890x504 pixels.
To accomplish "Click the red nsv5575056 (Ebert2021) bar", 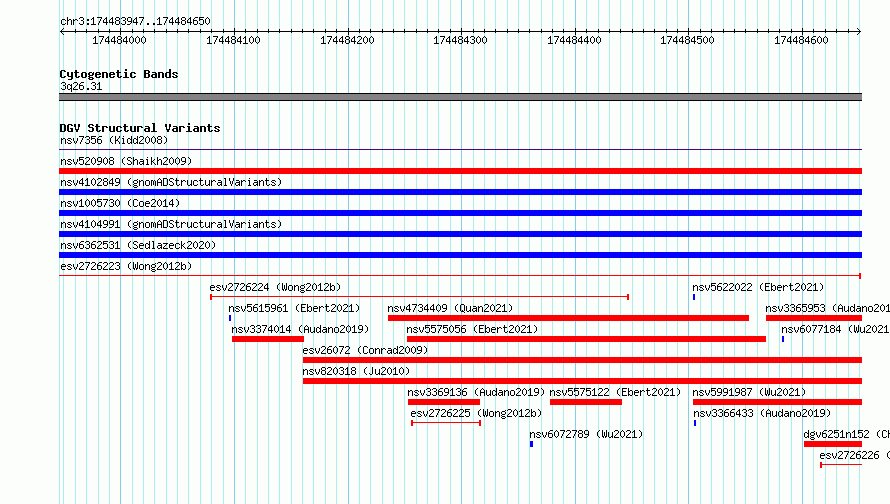I will 586,339.
